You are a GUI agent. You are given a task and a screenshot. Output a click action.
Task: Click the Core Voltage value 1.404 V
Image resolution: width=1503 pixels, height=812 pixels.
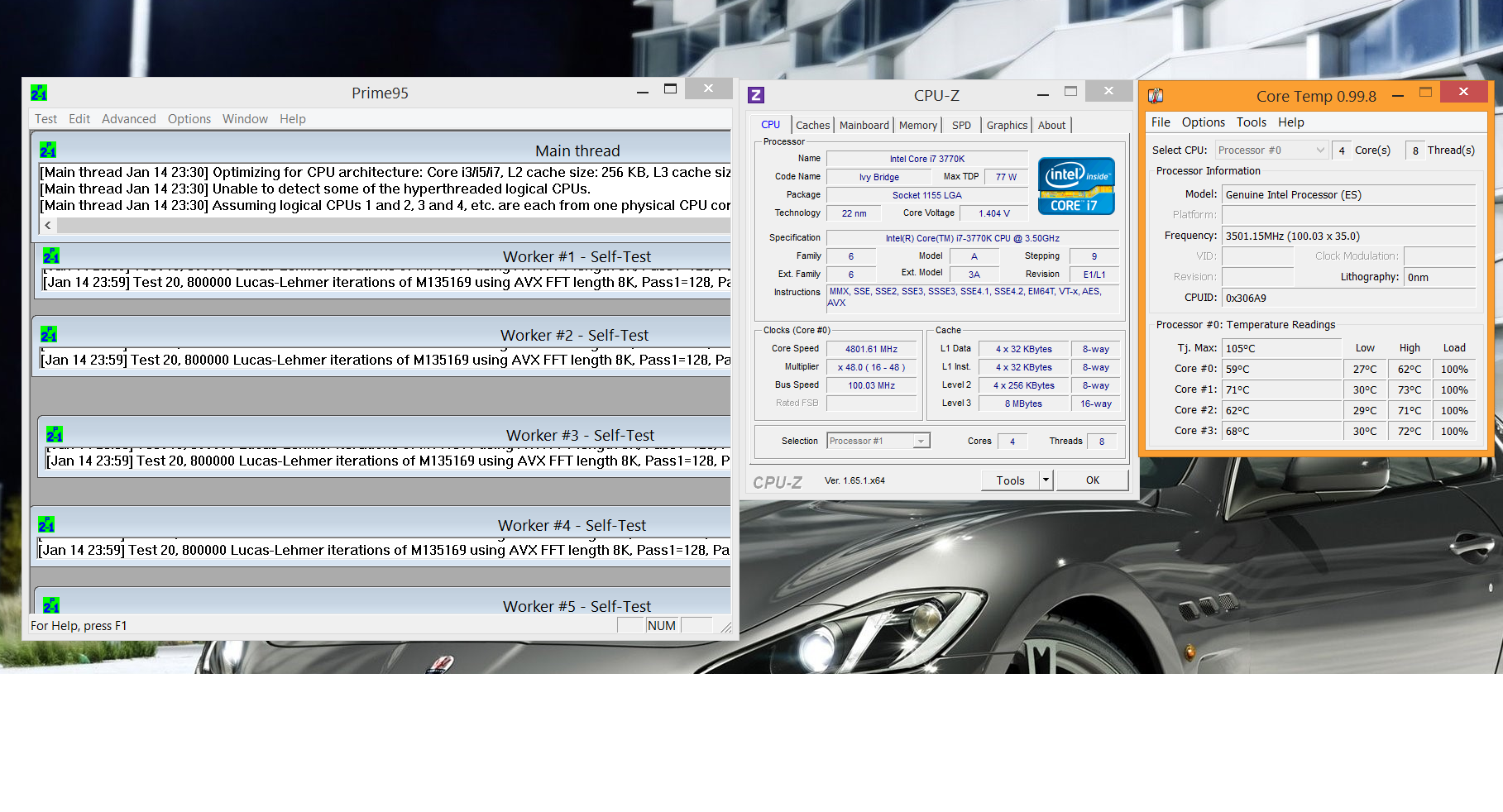[994, 213]
